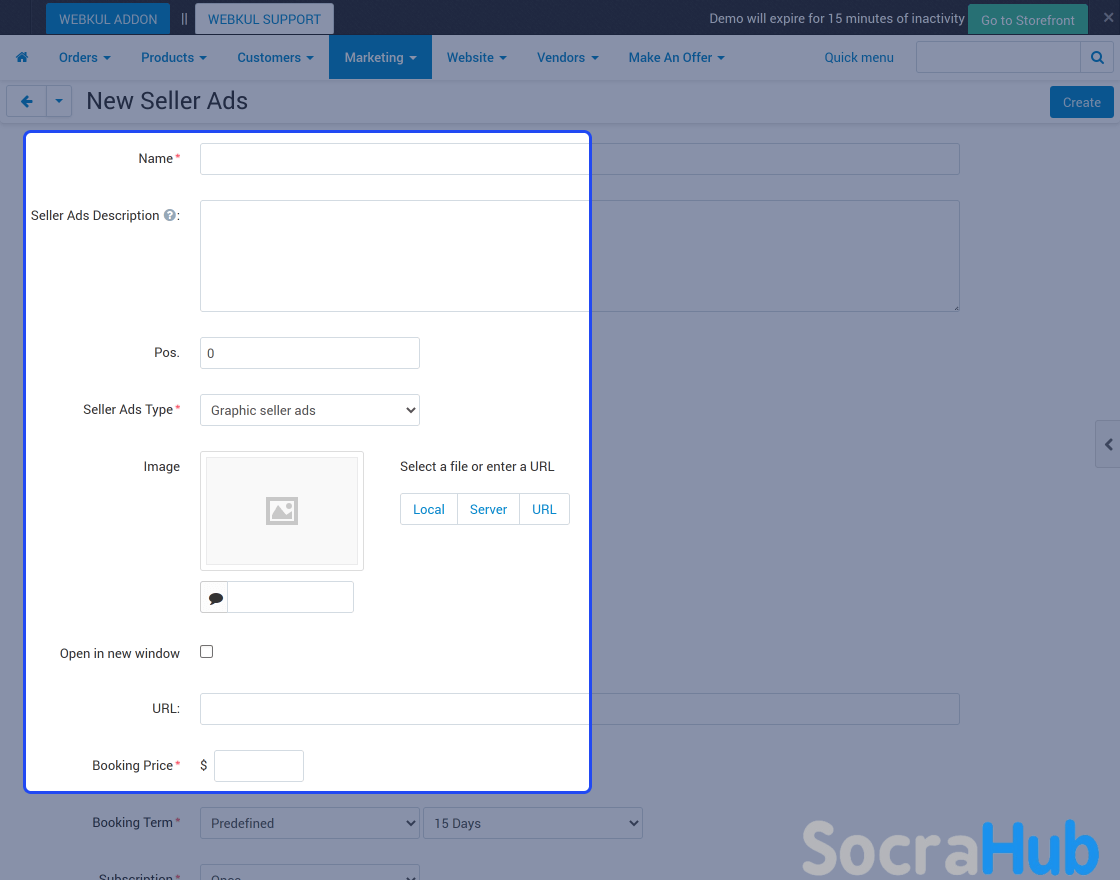The image size is (1120, 880).
Task: Open the Vendors menu
Action: pyautogui.click(x=567, y=58)
